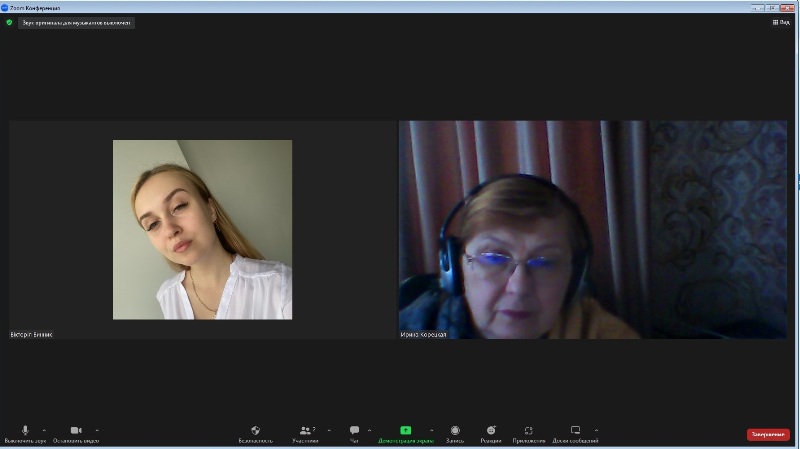
Task: Click the name label on the right video tile
Action: (x=423, y=335)
